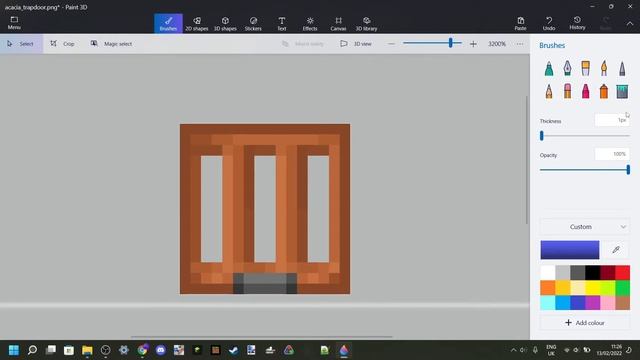
Task: Open Steam from the taskbar
Action: click(x=233, y=350)
